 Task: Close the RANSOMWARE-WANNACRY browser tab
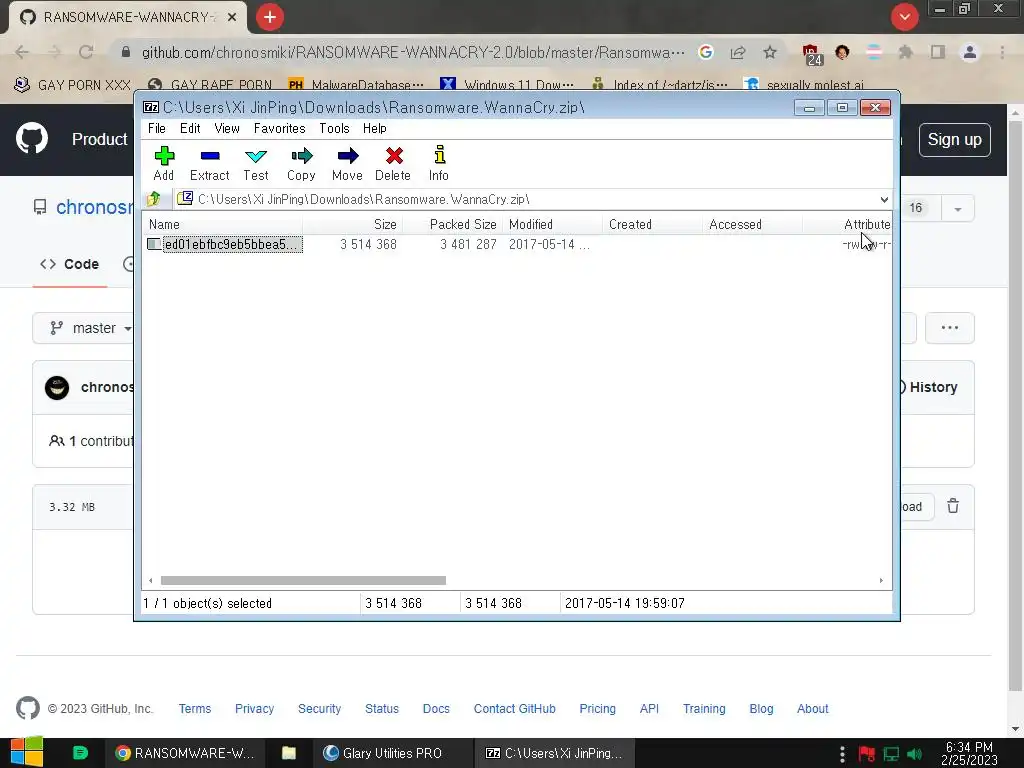pyautogui.click(x=232, y=17)
